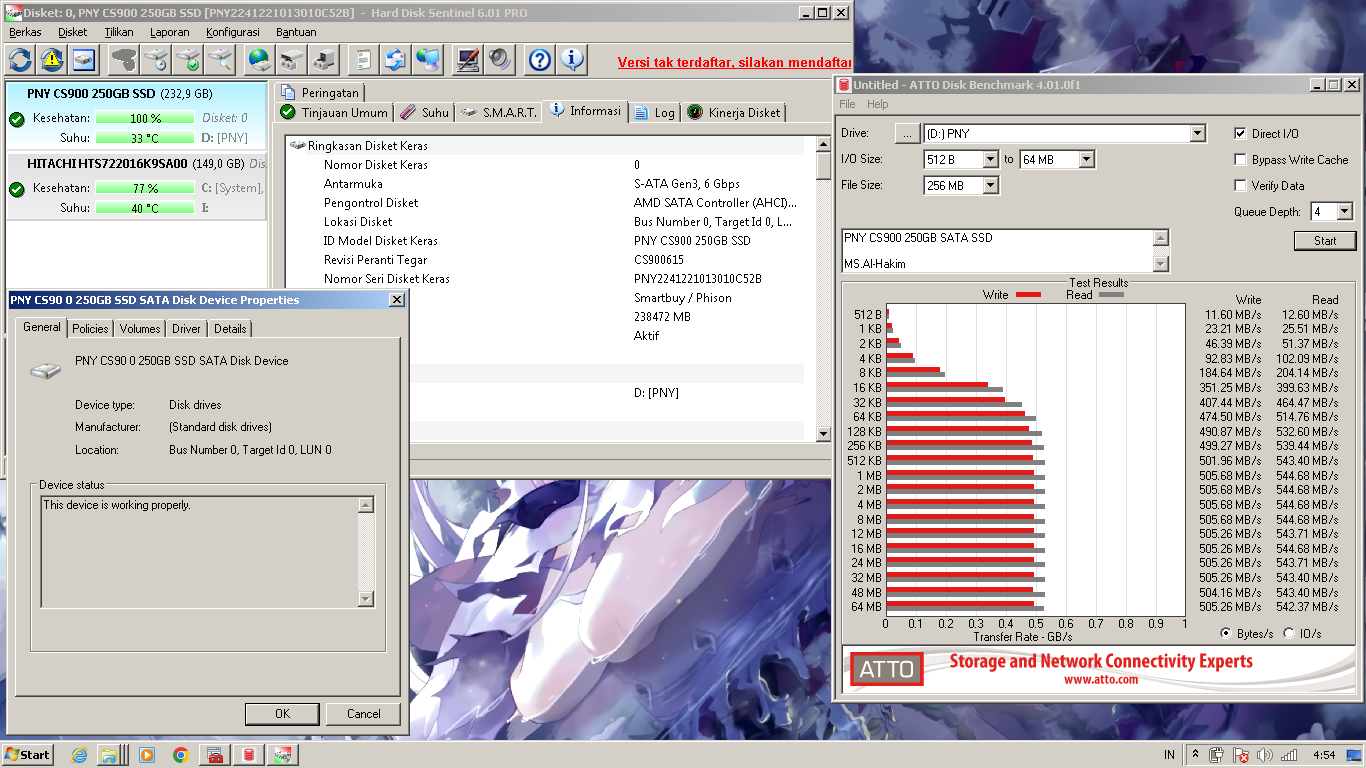This screenshot has width=1366, height=768.
Task: Enable Bypass Write Cache checkbox
Action: point(1241,159)
